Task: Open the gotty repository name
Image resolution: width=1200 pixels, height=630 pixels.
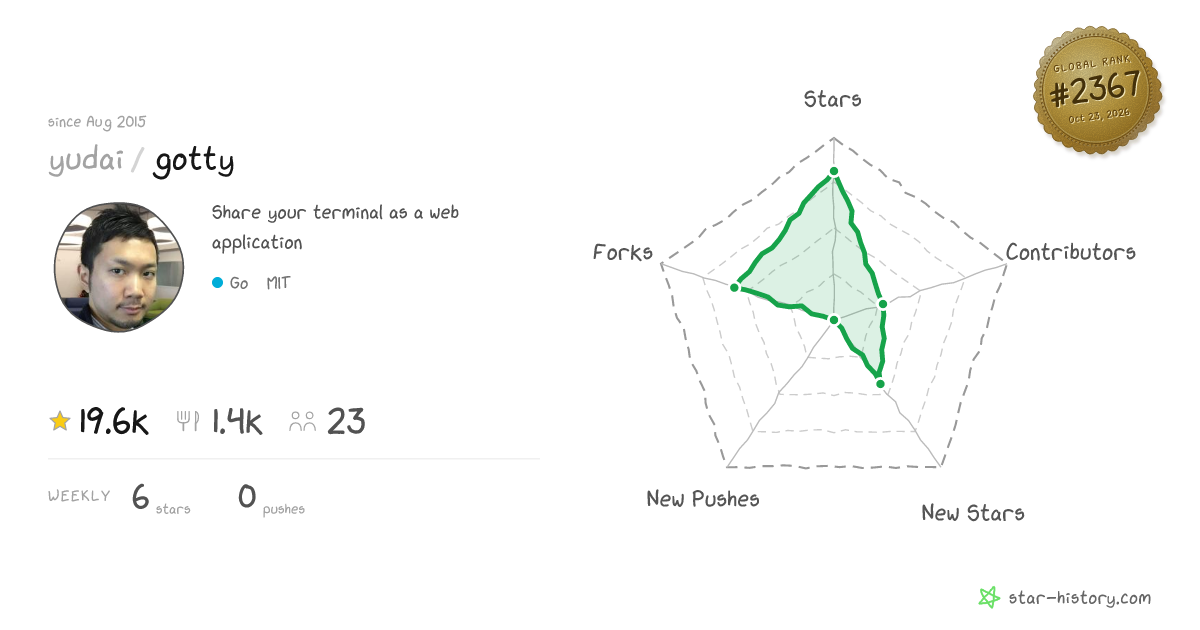Action: coord(194,161)
